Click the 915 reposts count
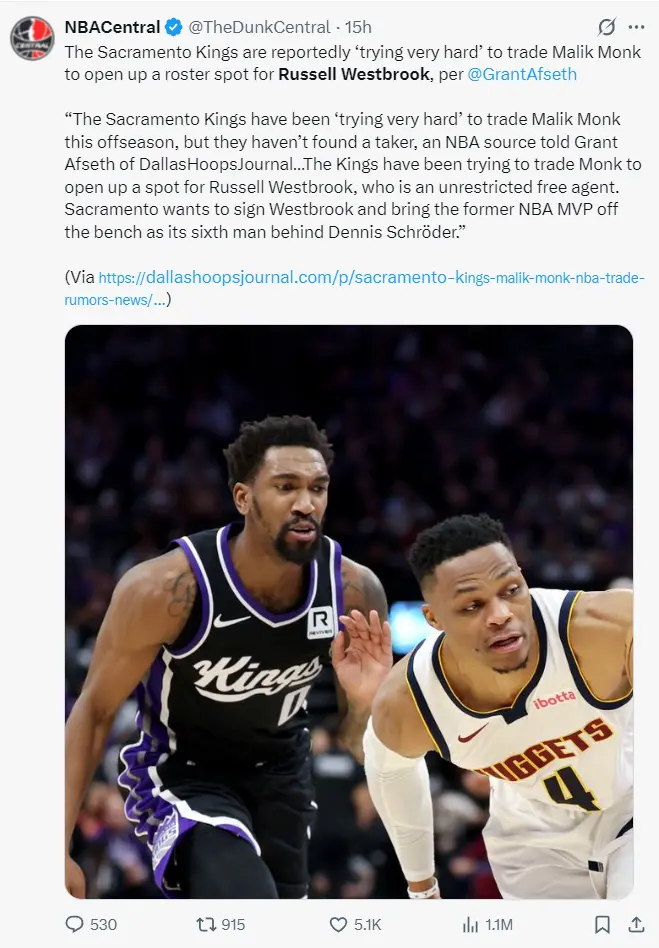 tap(233, 924)
